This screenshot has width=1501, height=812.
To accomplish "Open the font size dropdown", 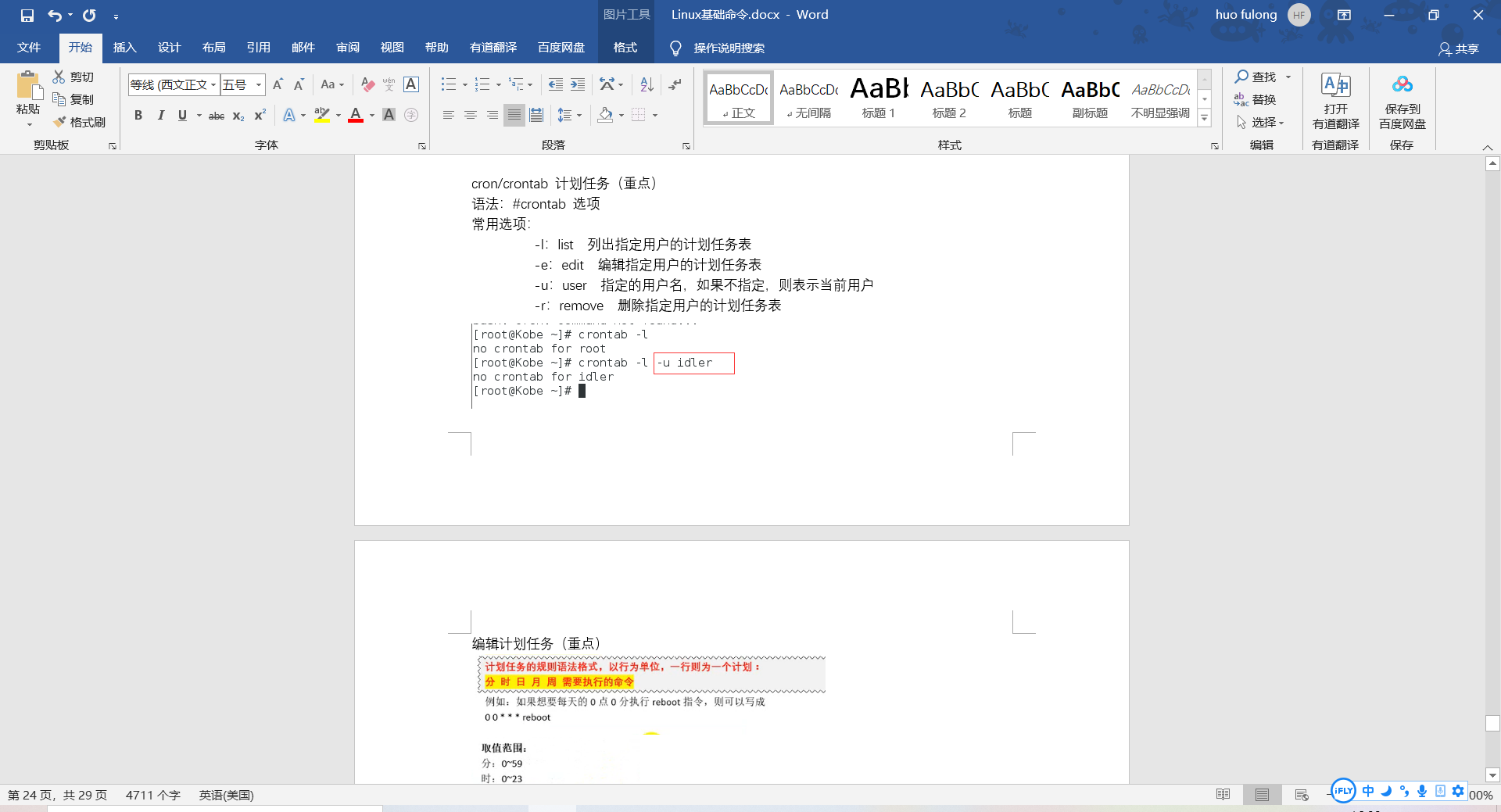I will point(258,84).
